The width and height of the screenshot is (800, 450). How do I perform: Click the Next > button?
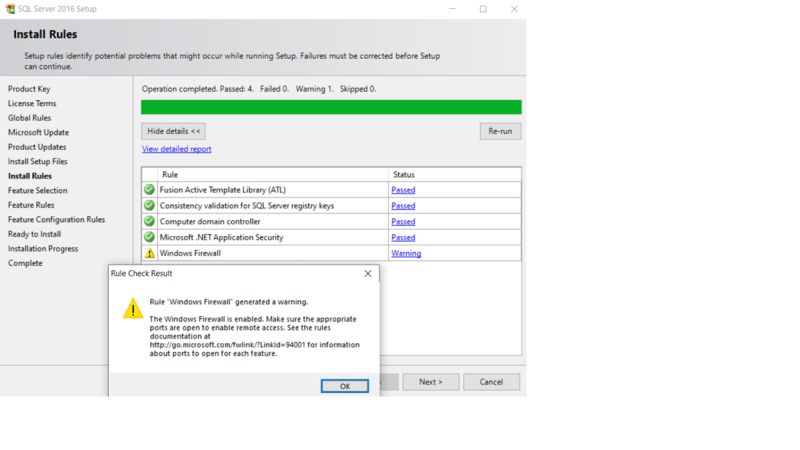[x=431, y=382]
